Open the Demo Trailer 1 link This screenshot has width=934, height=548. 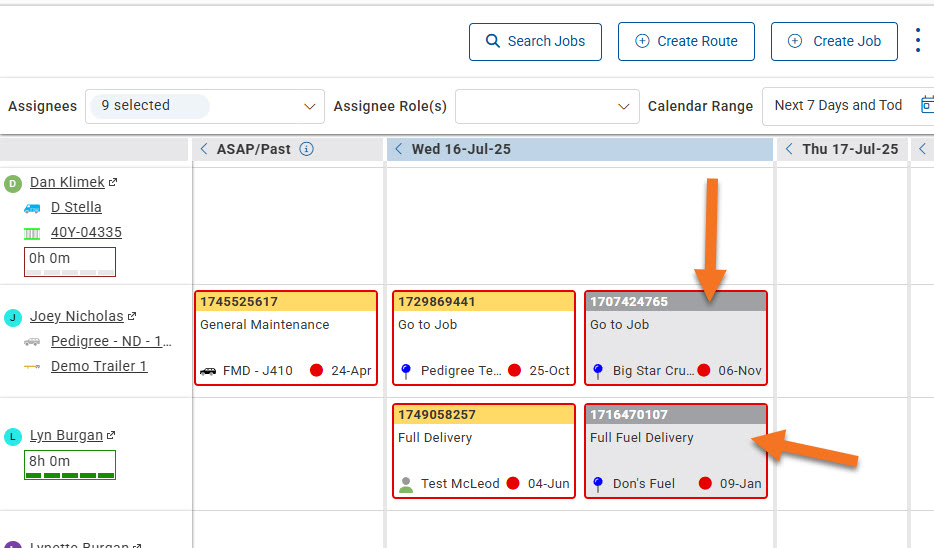(99, 366)
